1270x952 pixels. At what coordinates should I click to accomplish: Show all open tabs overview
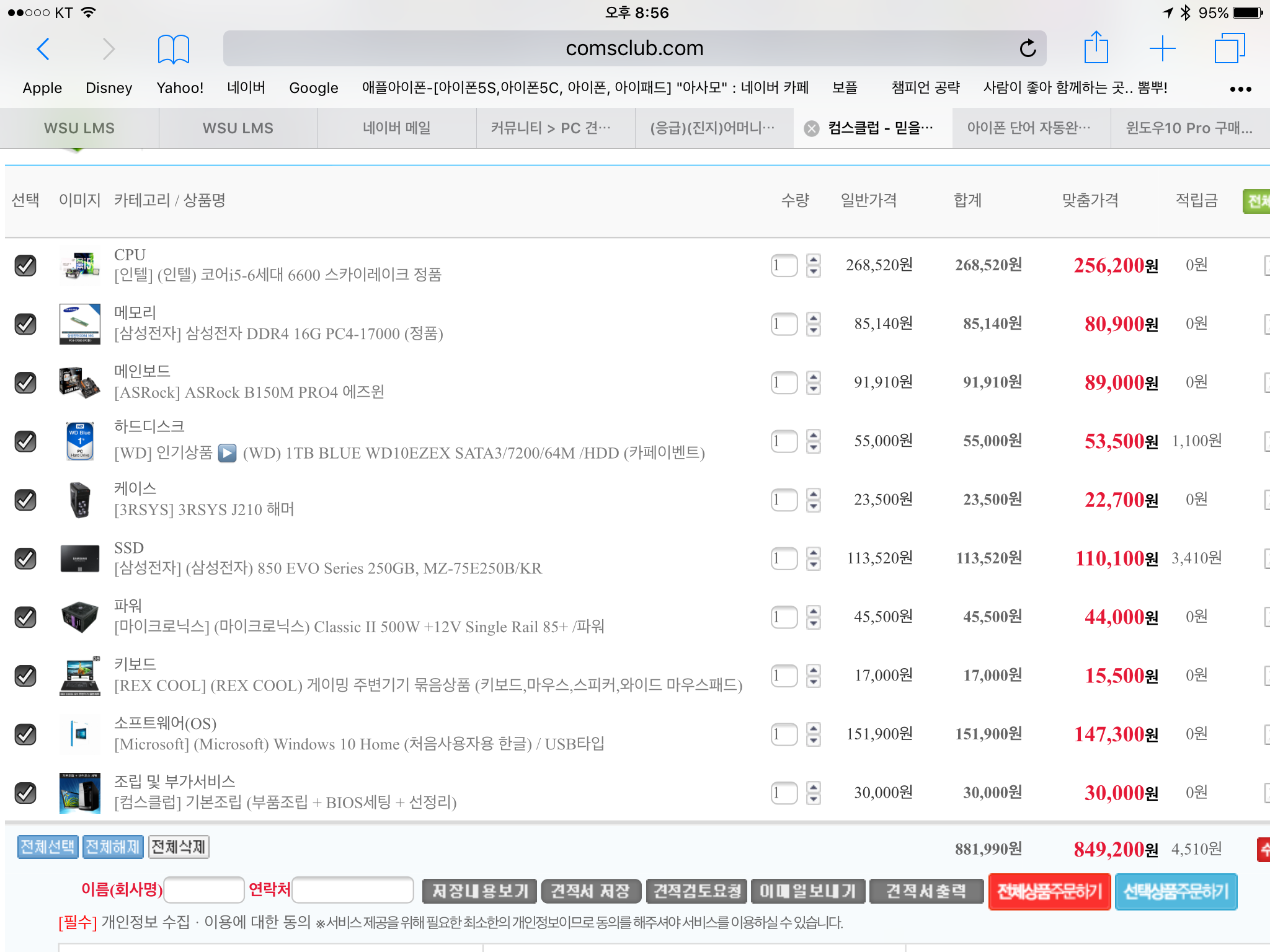coord(1229,48)
